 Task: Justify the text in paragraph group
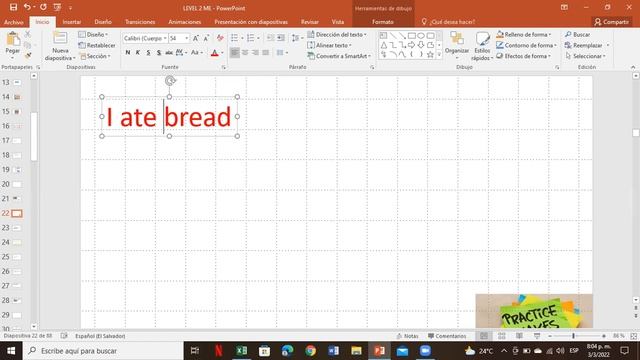coord(265,53)
